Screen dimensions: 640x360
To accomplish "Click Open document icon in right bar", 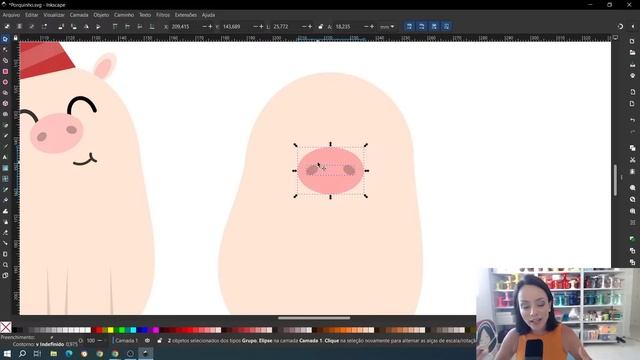I will tap(632, 53).
